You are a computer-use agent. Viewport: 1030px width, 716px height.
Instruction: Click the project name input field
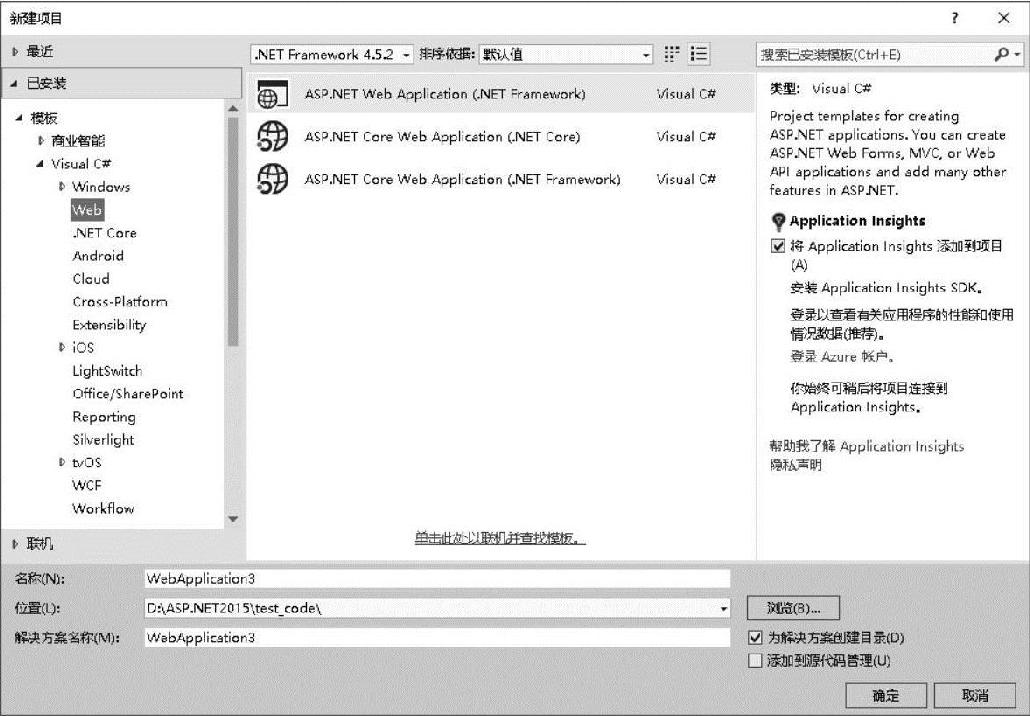[x=437, y=579]
